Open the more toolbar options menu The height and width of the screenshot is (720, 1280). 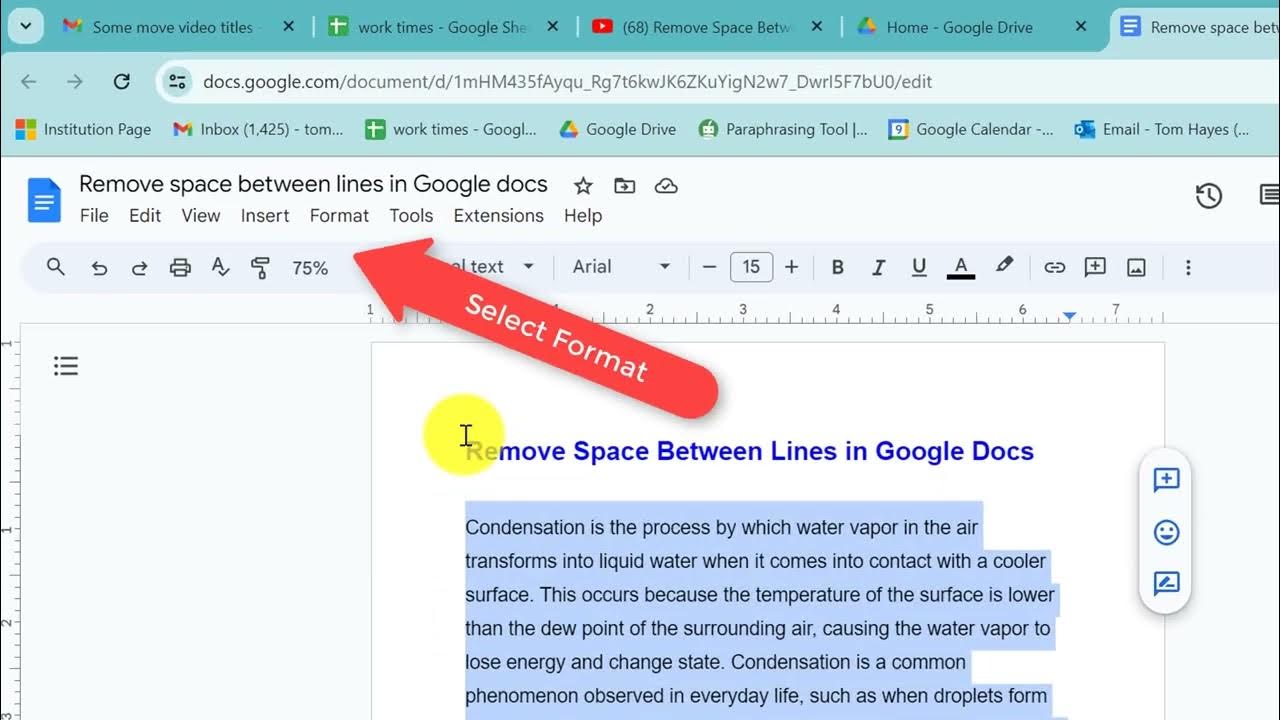[1188, 267]
